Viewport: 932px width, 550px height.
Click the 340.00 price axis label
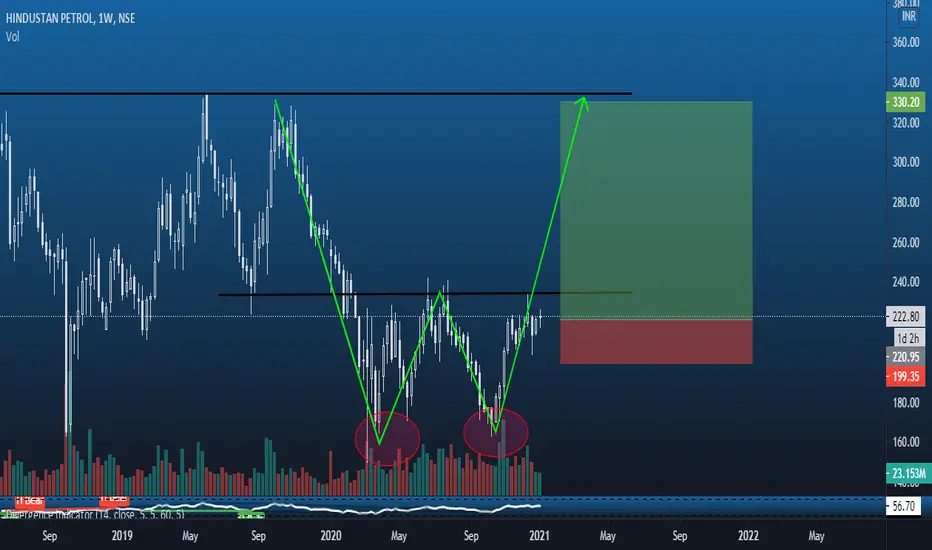pyautogui.click(x=906, y=83)
